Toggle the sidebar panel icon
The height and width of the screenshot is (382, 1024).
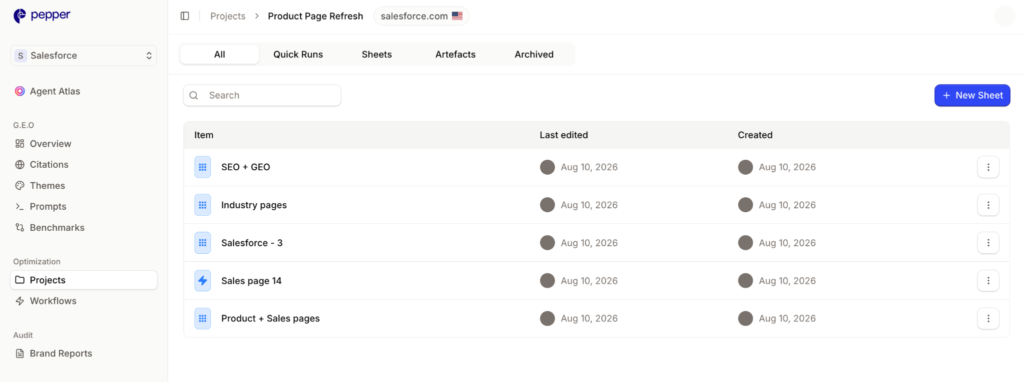[185, 16]
